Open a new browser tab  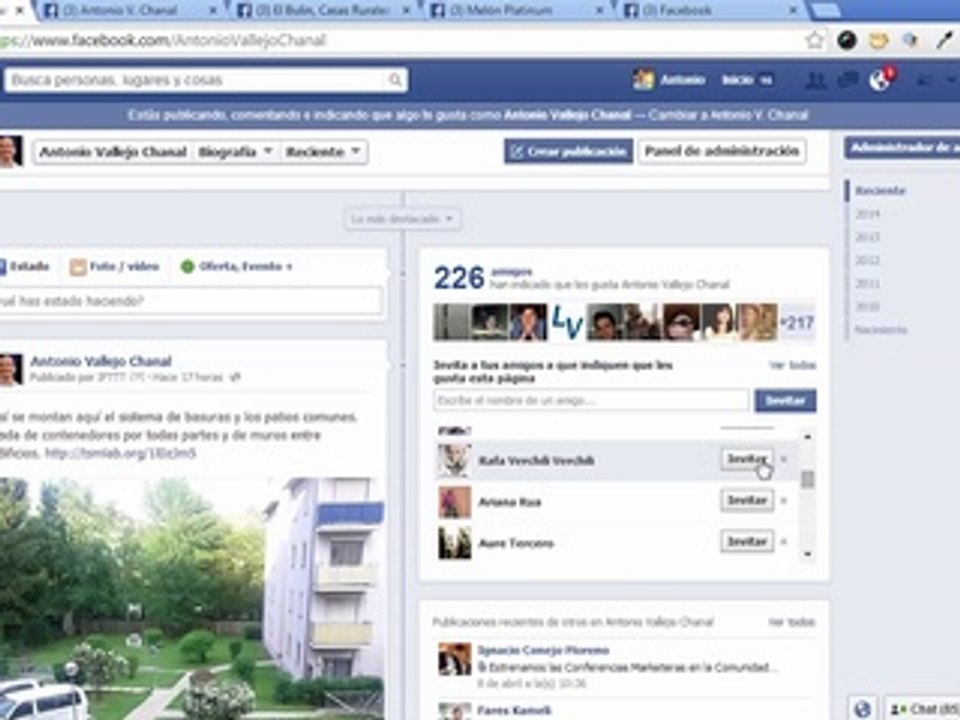coord(826,10)
